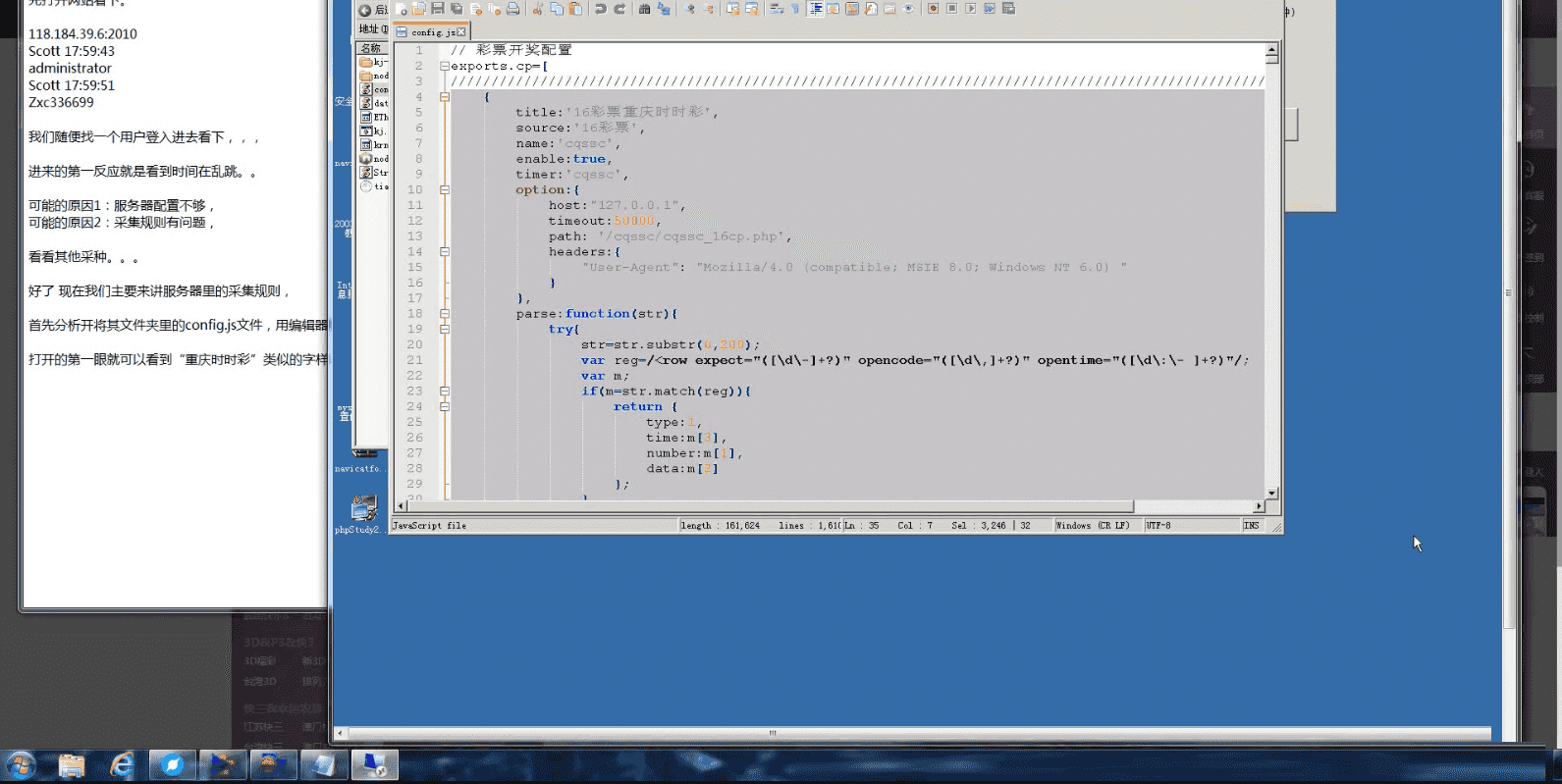Viewport: 1562px width, 784px height.
Task: Click the UTF-8 encoding status field
Action: tap(1191, 526)
